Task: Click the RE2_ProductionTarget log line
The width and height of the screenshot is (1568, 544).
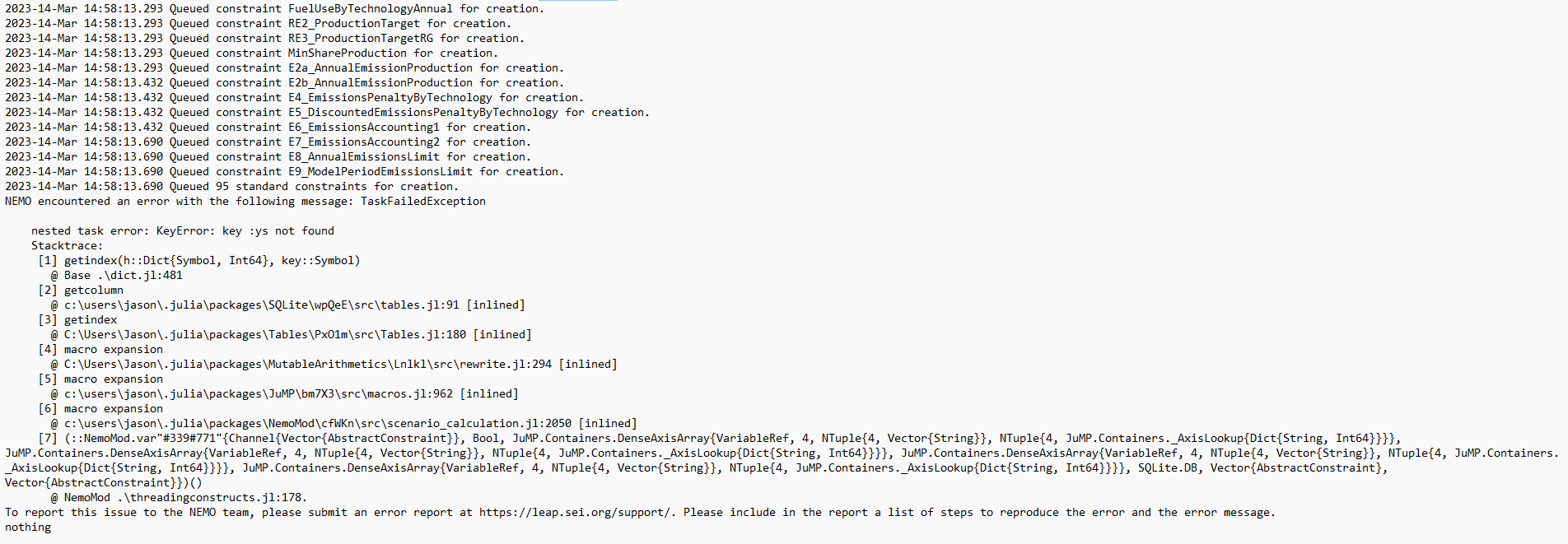Action: click(x=259, y=24)
